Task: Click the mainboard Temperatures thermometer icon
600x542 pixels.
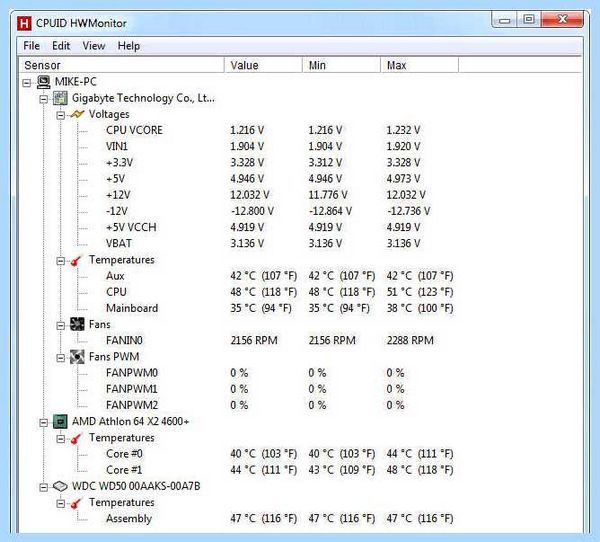Action: point(77,260)
